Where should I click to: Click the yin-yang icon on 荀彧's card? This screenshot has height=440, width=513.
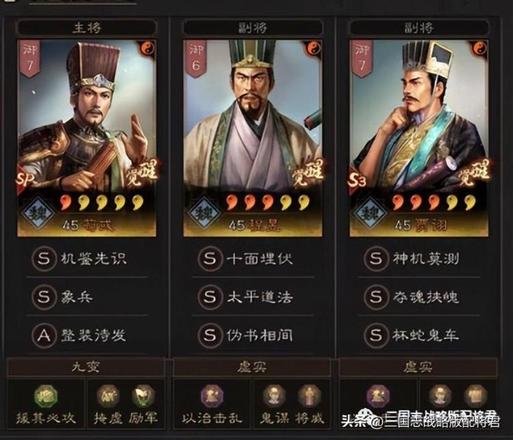pos(147,49)
